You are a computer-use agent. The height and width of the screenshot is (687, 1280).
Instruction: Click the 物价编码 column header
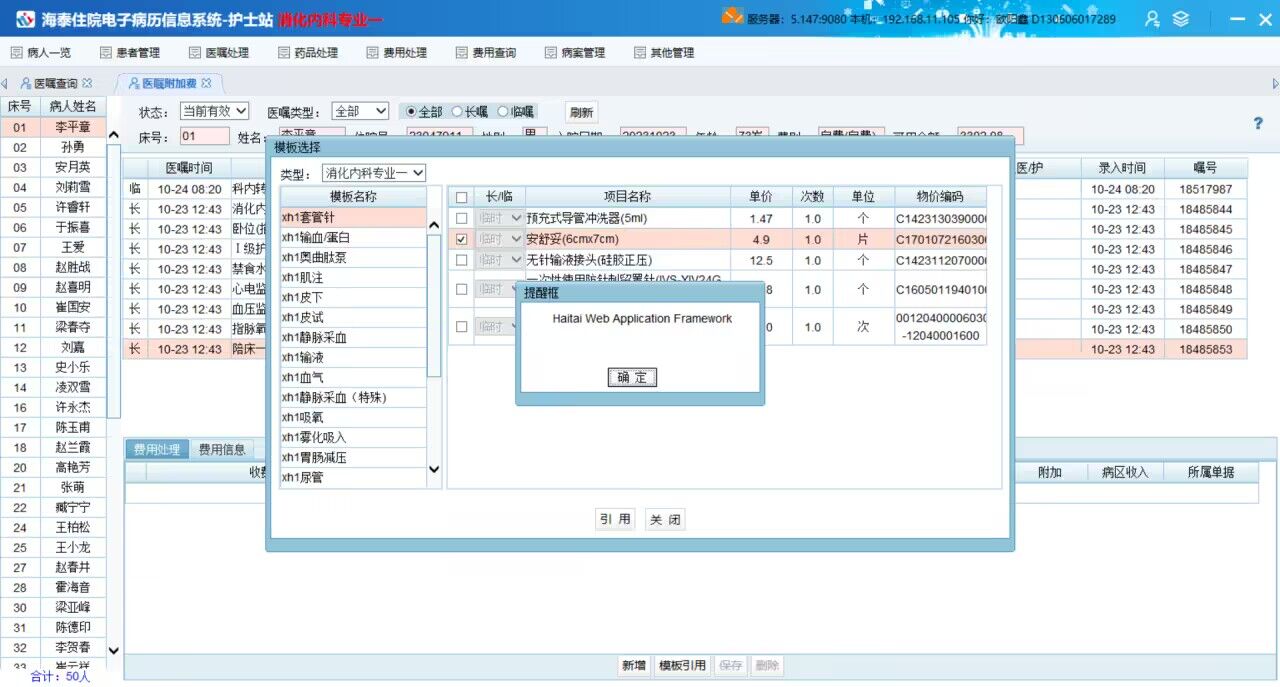click(x=940, y=197)
